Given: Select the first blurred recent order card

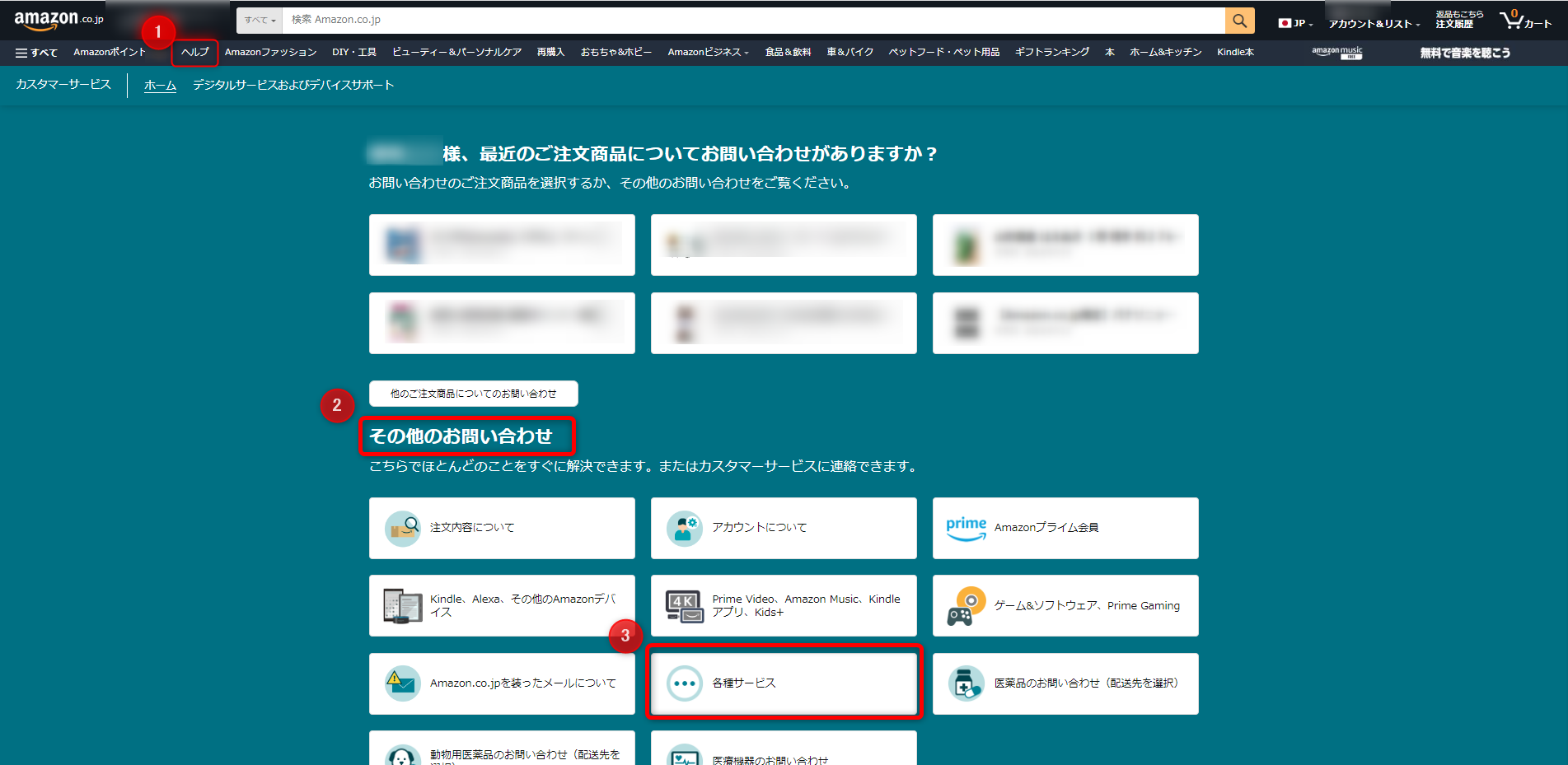Looking at the screenshot, I should [502, 245].
